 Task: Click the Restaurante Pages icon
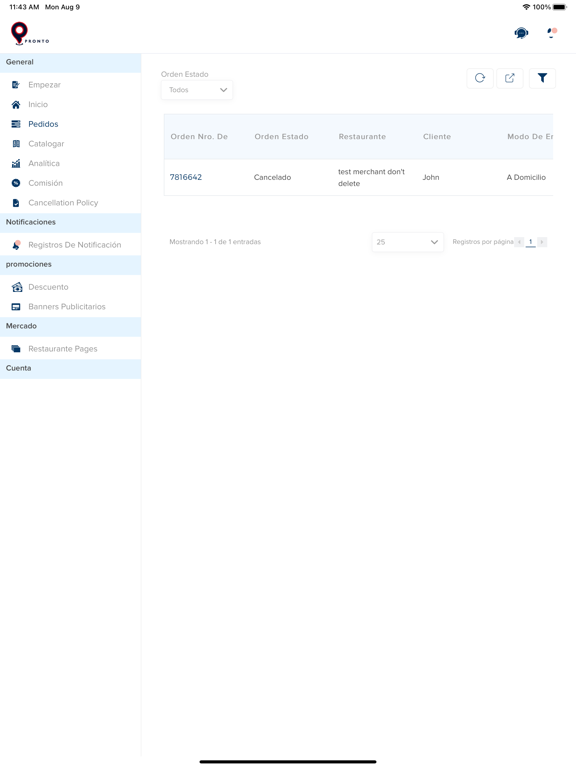point(16,349)
